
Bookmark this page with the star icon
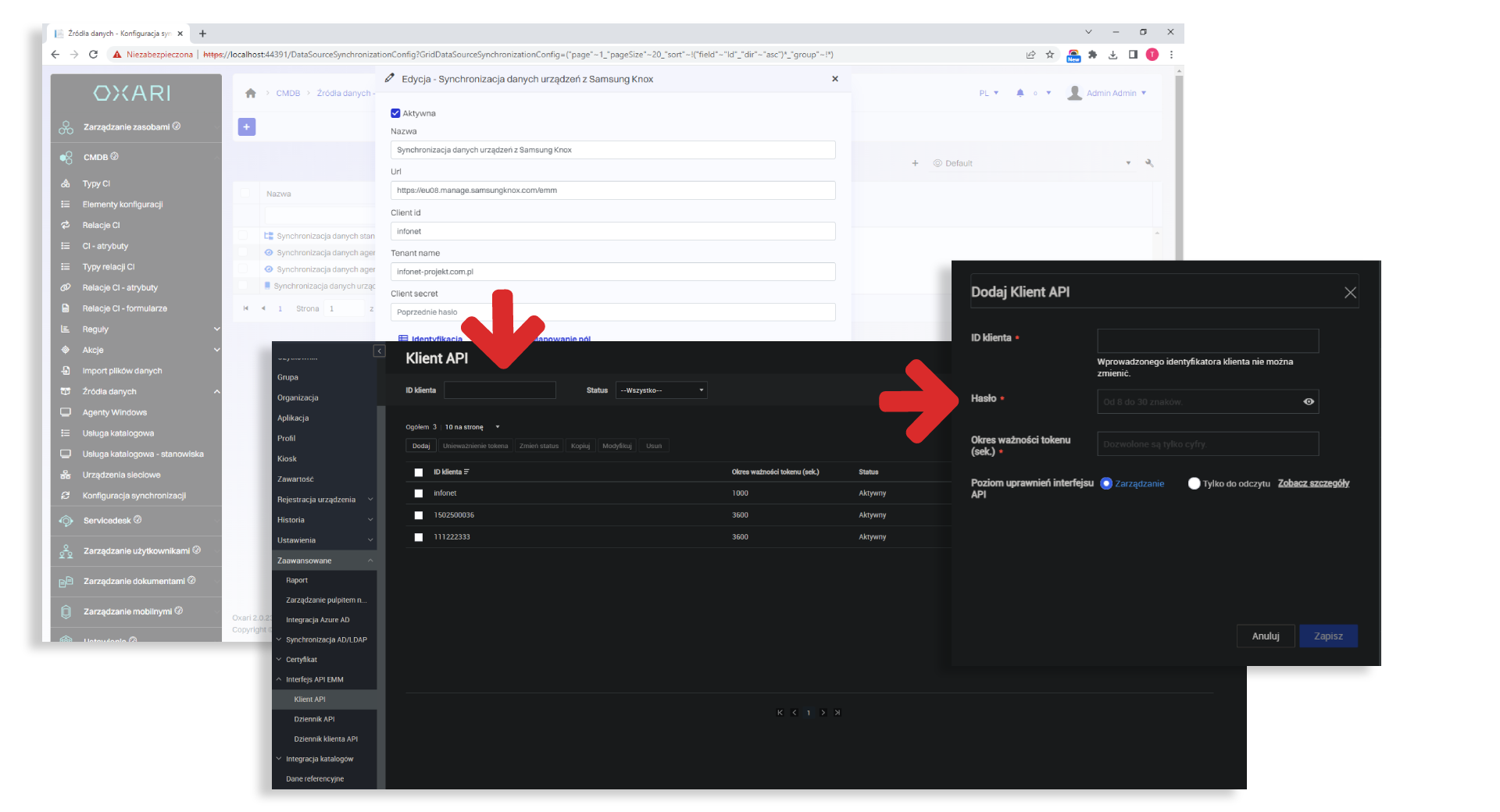click(x=1050, y=55)
